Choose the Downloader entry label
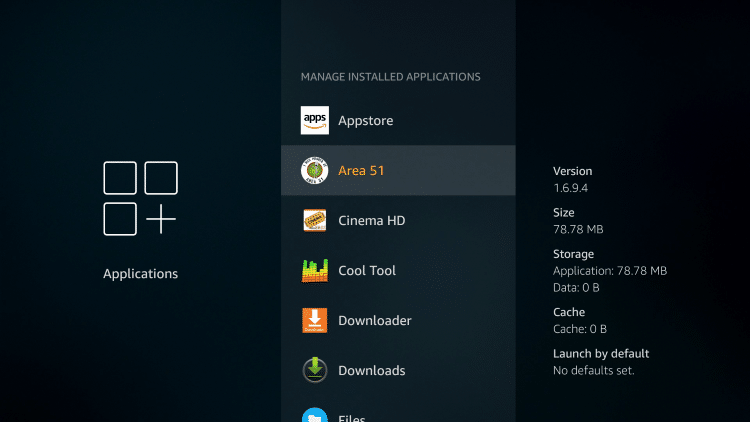 [x=375, y=320]
